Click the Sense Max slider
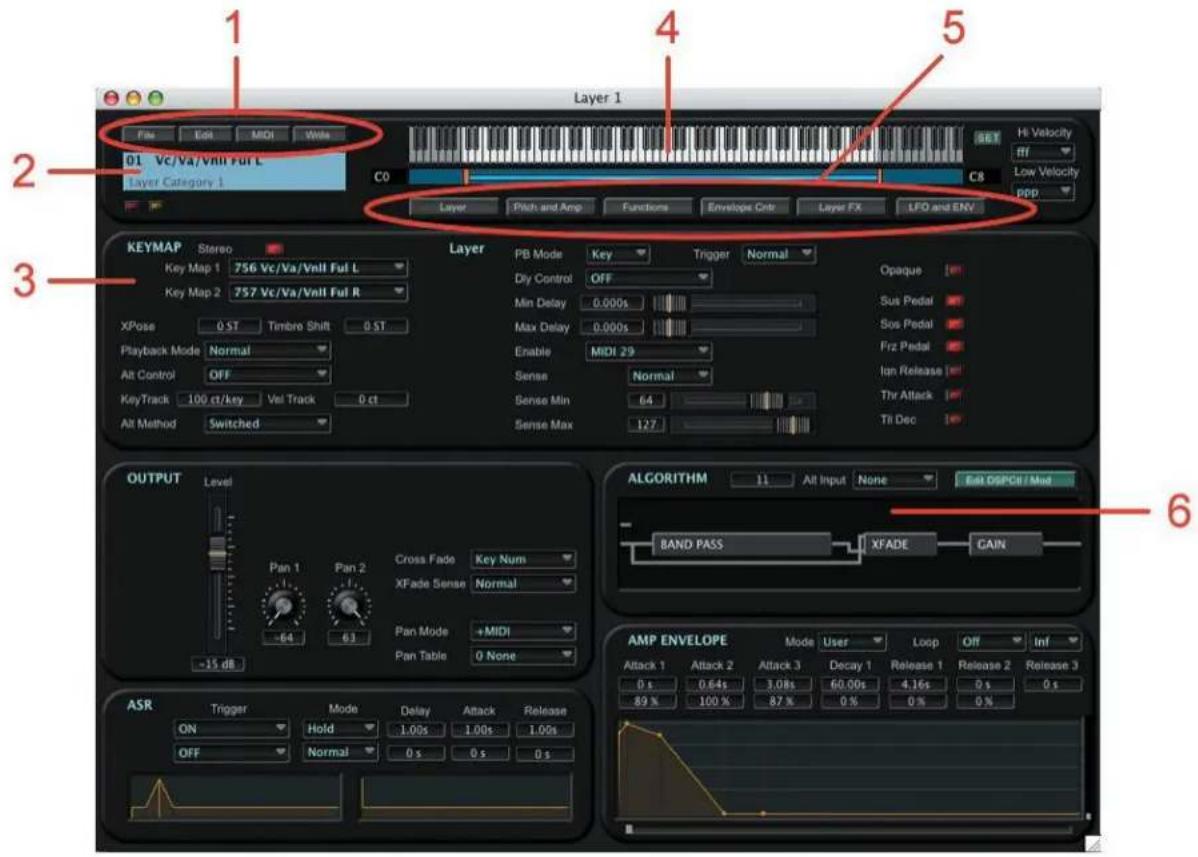The image size is (1198, 857). click(x=743, y=425)
